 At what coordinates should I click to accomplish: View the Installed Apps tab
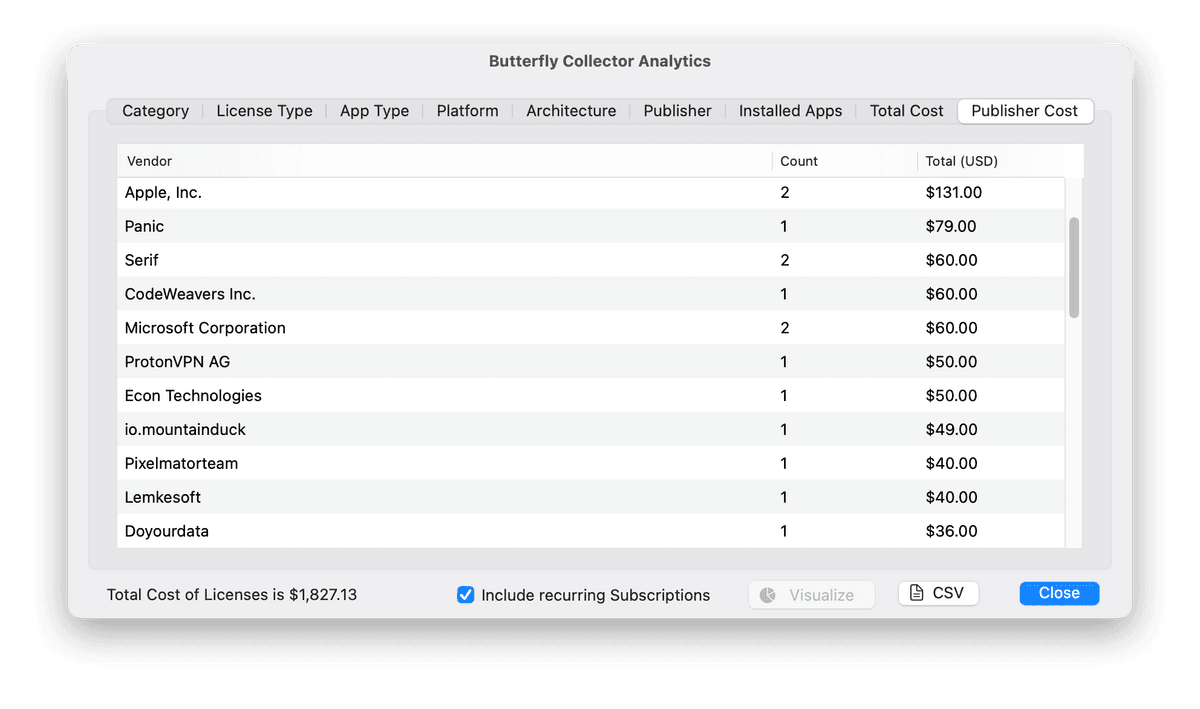click(790, 111)
